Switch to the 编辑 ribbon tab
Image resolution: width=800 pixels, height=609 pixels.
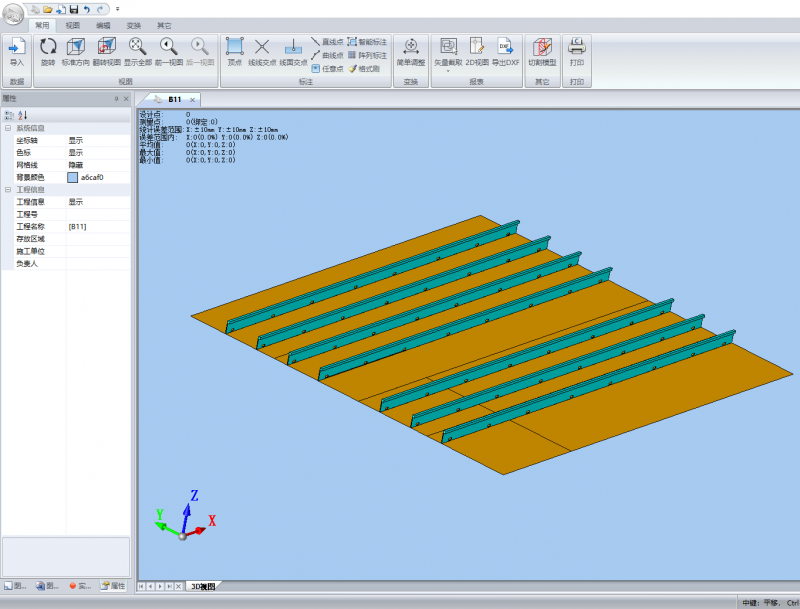(x=104, y=24)
